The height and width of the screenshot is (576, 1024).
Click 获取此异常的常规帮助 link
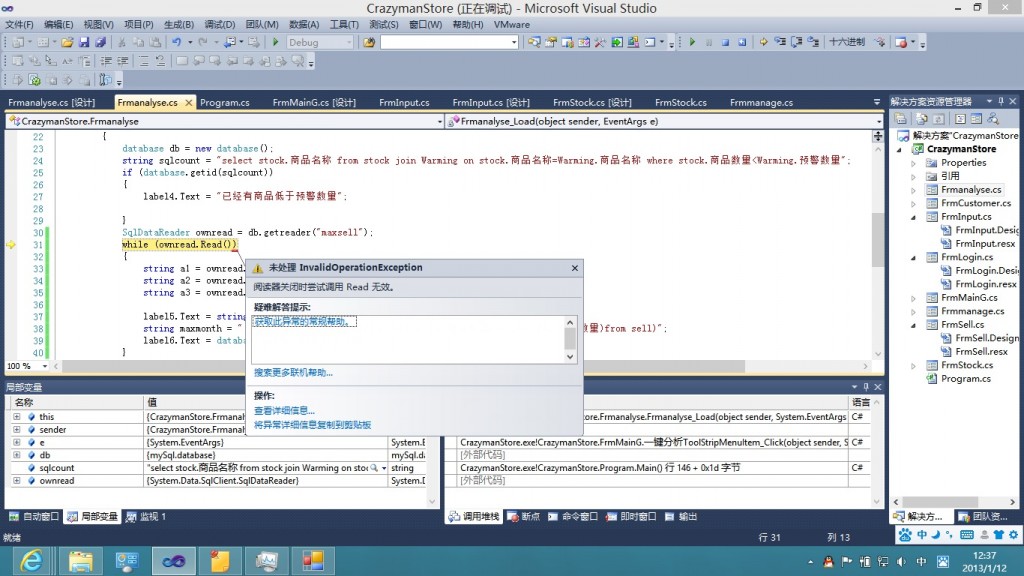point(304,321)
